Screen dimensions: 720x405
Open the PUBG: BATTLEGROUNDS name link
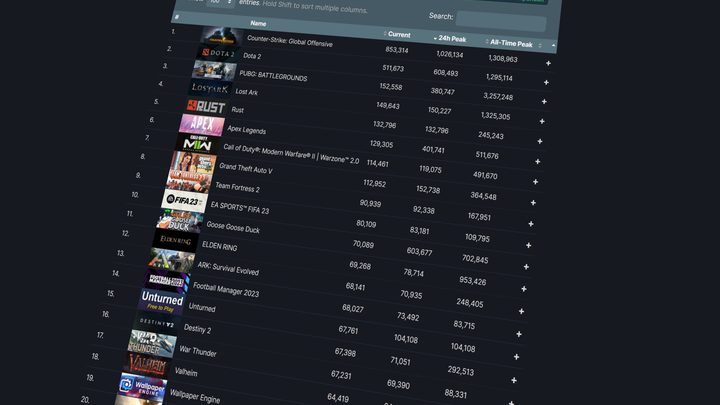pyautogui.click(x=273, y=76)
